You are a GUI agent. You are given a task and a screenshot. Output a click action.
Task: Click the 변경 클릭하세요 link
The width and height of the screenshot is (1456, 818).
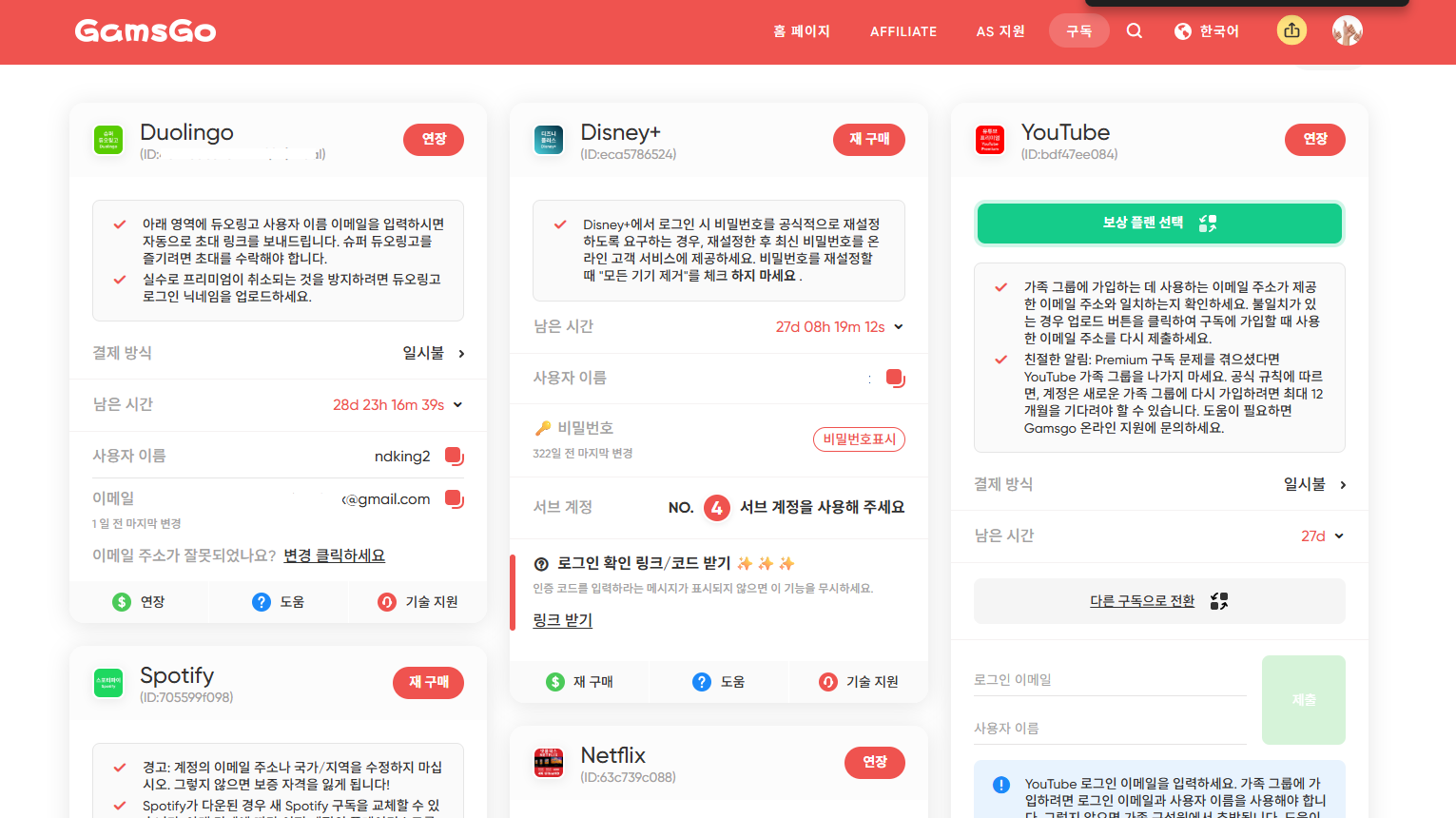[334, 555]
